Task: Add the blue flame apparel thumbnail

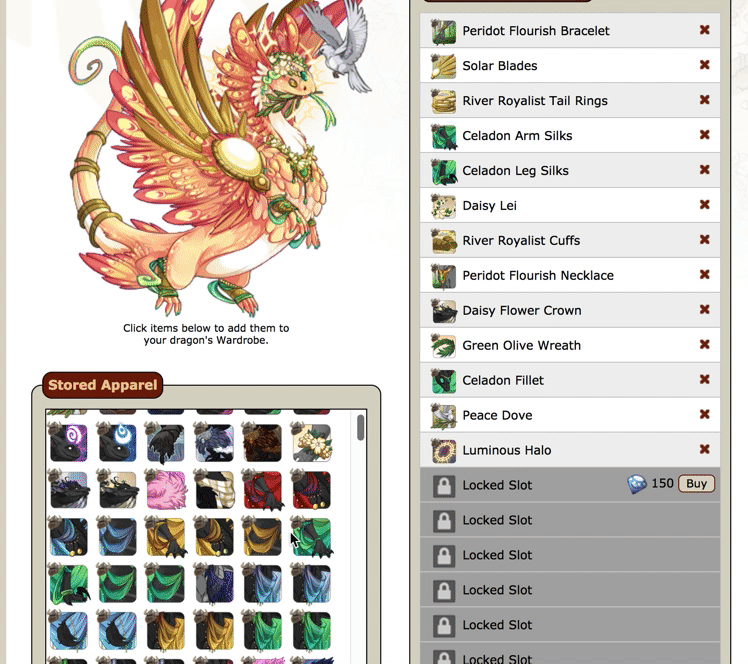Action: (x=117, y=442)
